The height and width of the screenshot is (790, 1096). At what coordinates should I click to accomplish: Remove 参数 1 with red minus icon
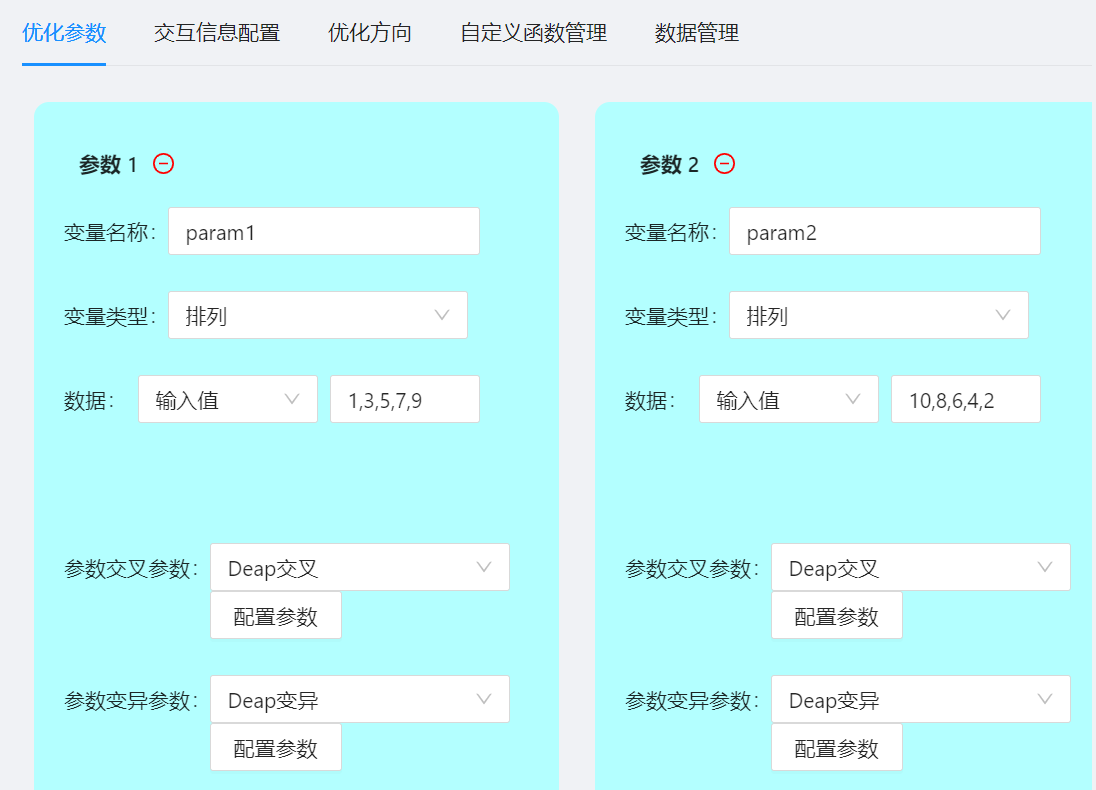click(164, 164)
